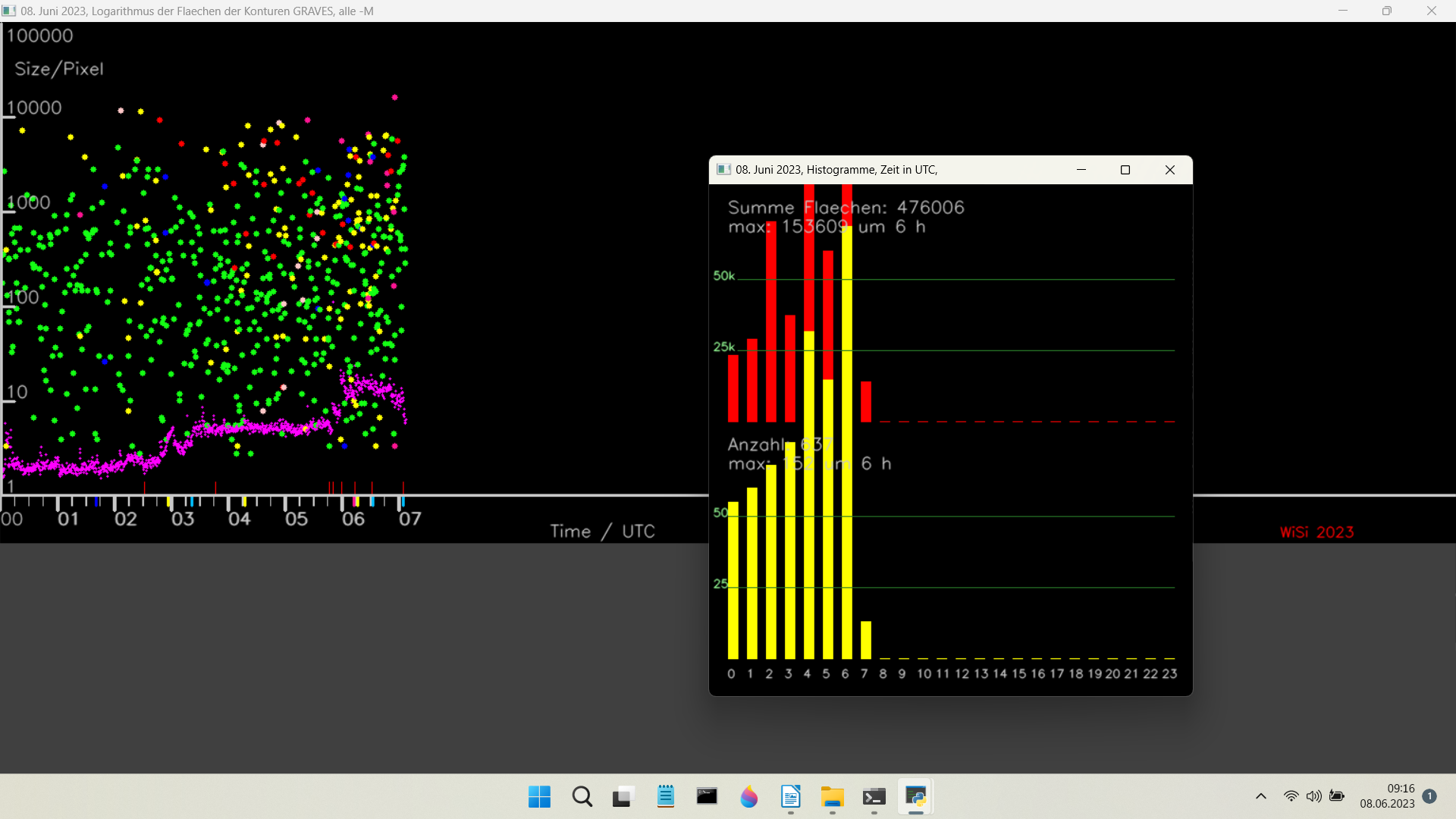Screen dimensions: 1456x819
Task: Select the Python app taskbar icon
Action: 915,797
